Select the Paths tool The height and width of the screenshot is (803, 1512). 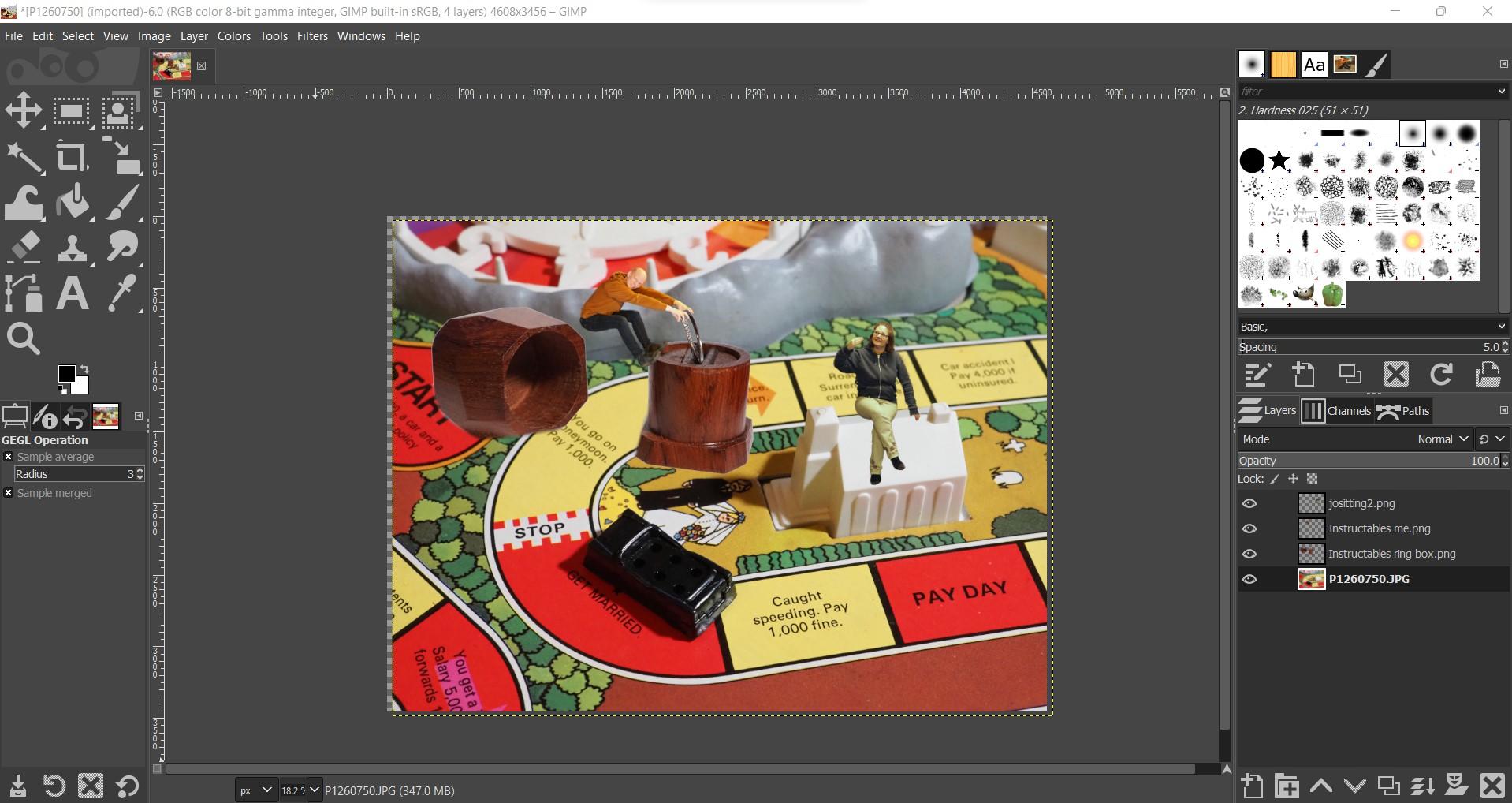click(x=24, y=293)
